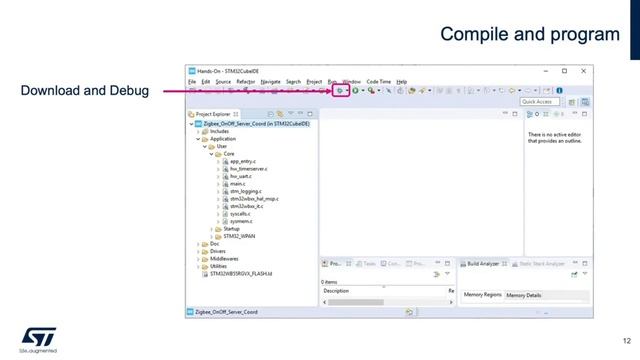Select the Doc folder
Screen dimensions: 640x360
pos(214,244)
